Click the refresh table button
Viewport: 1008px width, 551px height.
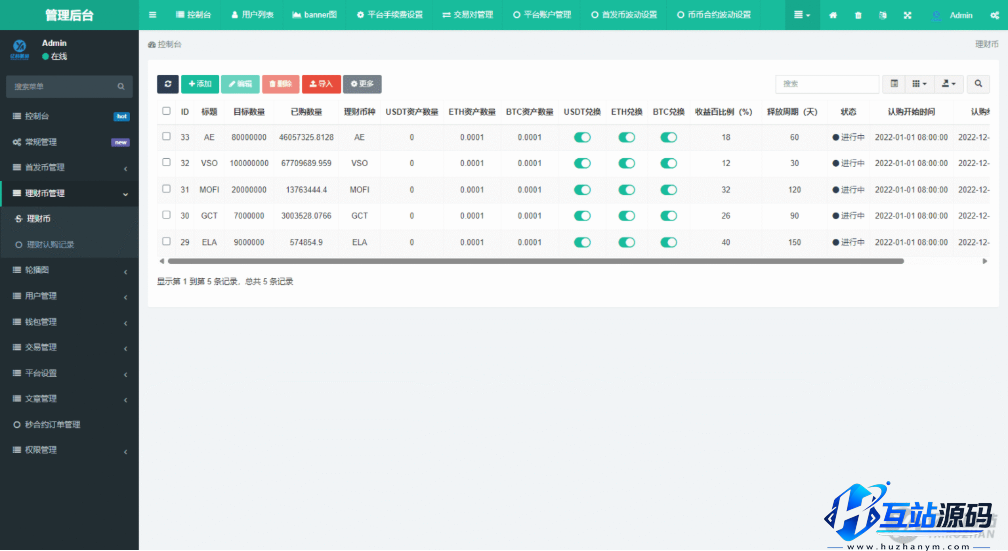point(167,84)
